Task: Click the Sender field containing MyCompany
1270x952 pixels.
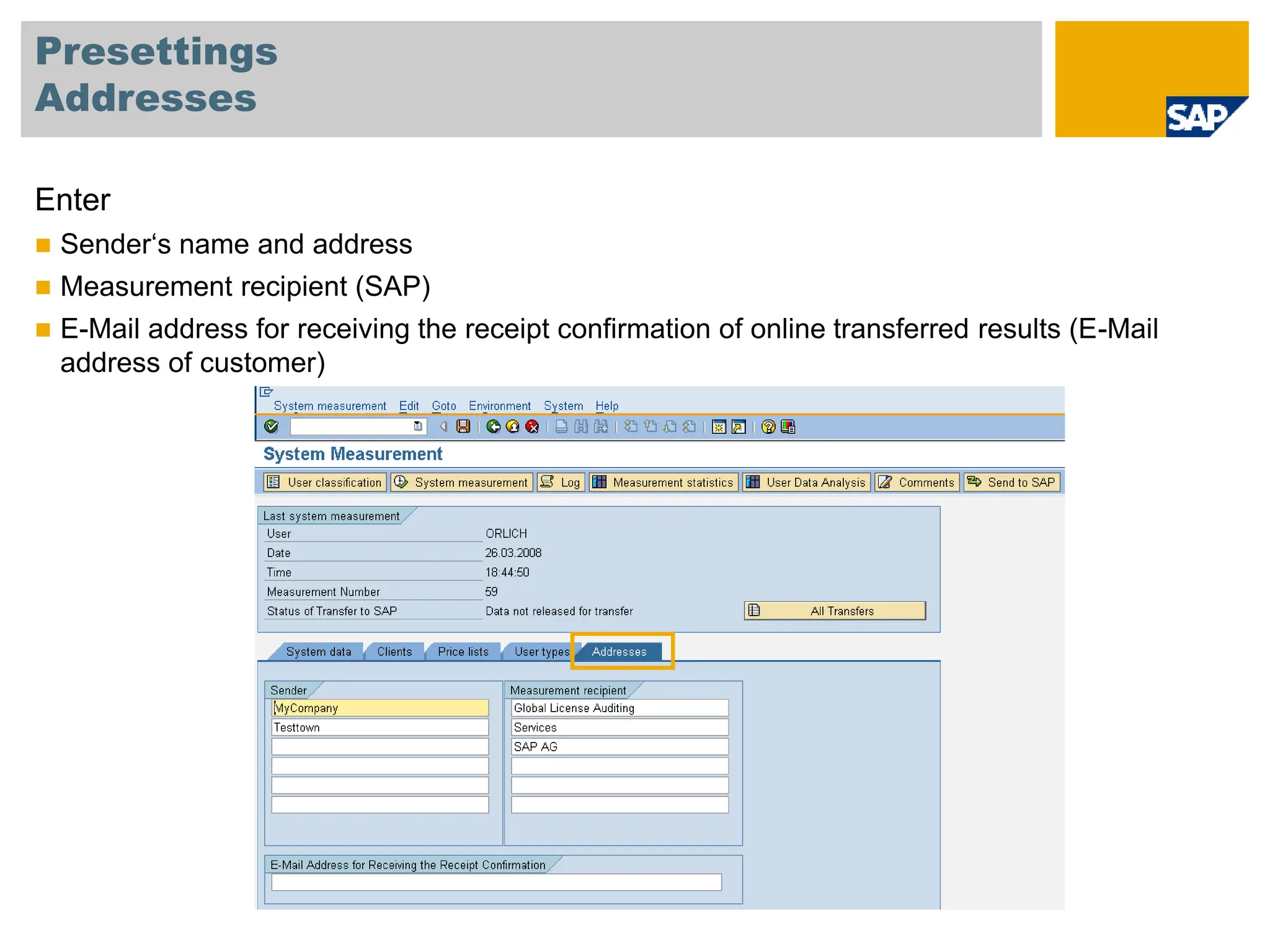Action: point(380,708)
